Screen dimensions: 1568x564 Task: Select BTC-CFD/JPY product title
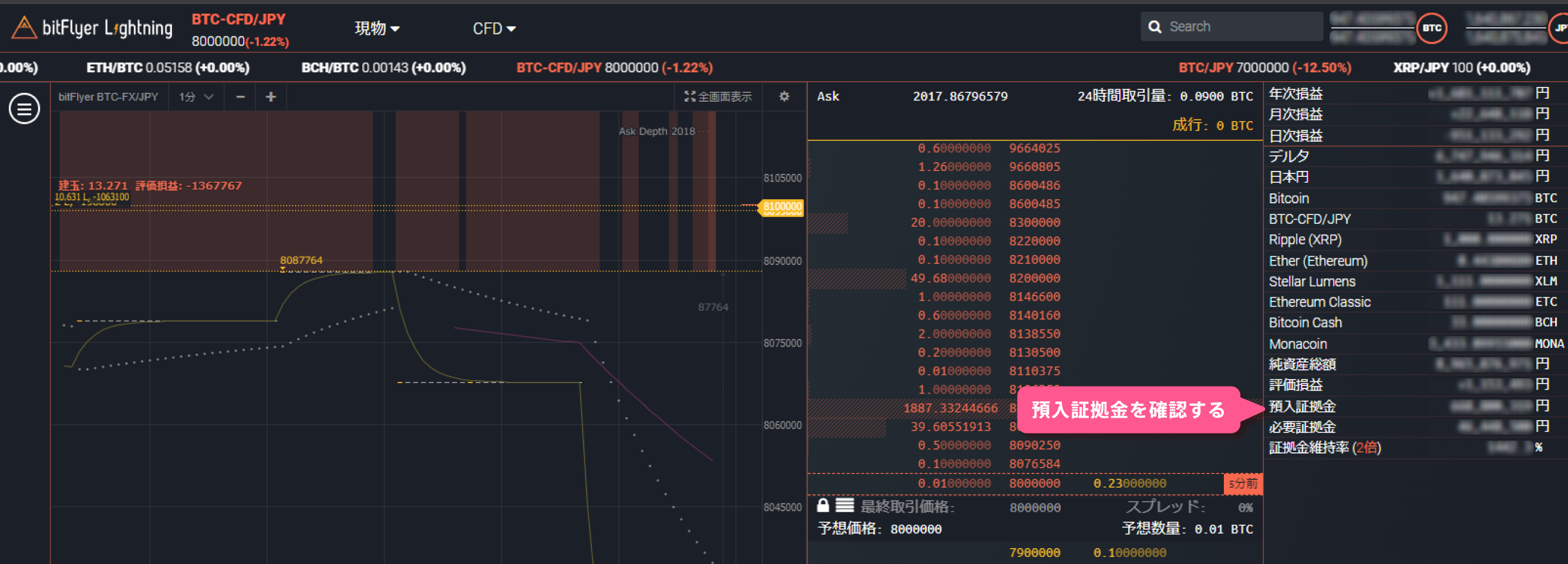pyautogui.click(x=238, y=19)
